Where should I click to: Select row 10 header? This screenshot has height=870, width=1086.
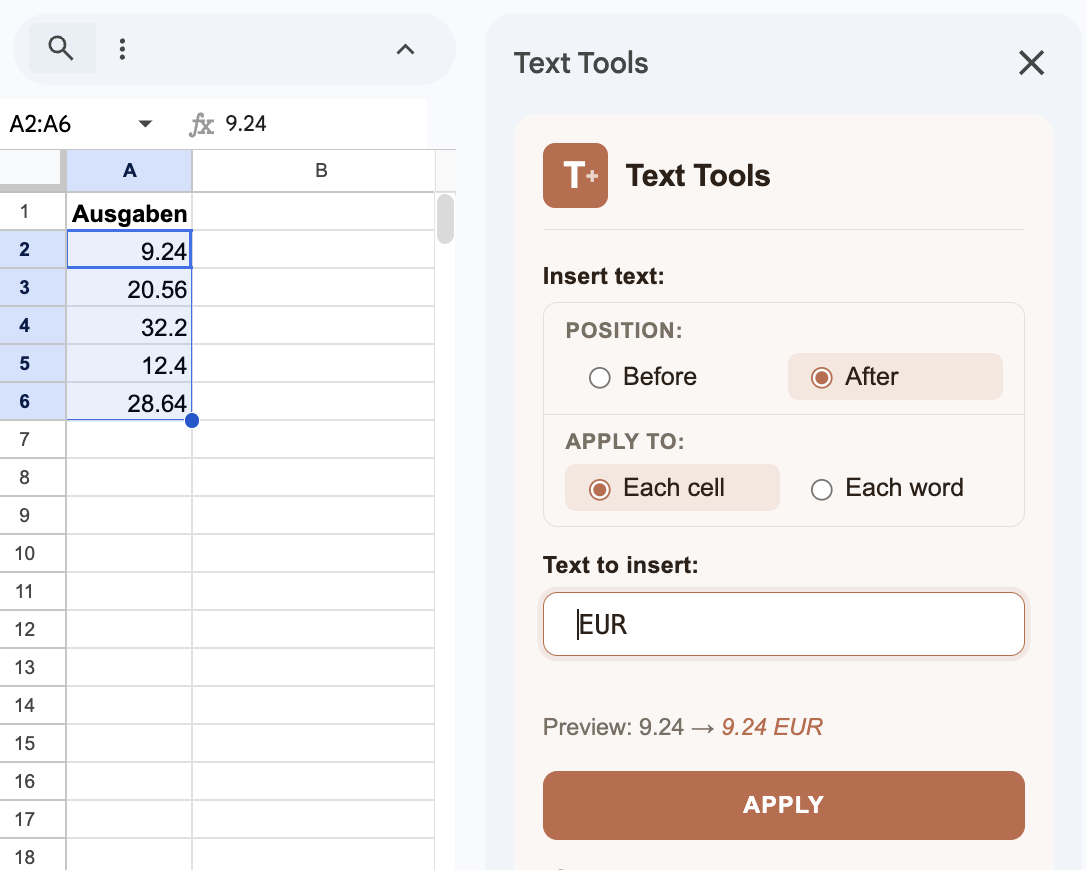[x=26, y=553]
